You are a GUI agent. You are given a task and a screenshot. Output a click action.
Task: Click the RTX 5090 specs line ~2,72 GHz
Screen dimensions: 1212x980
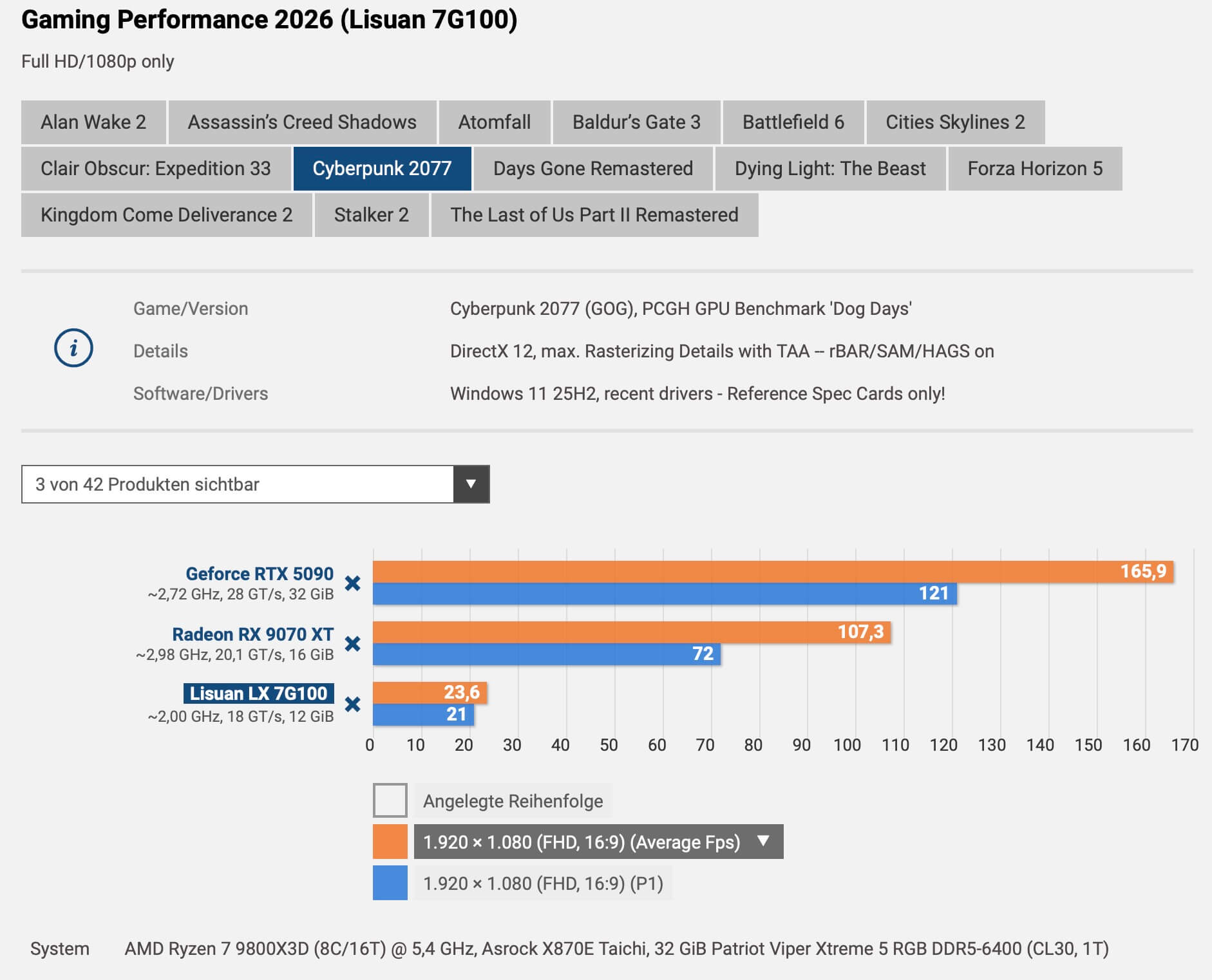click(x=241, y=594)
